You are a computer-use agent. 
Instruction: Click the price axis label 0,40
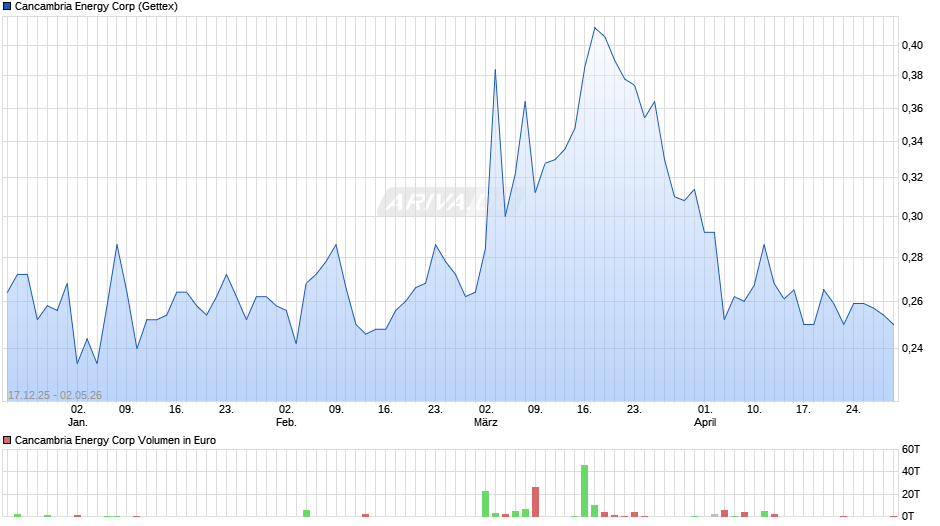point(912,45)
